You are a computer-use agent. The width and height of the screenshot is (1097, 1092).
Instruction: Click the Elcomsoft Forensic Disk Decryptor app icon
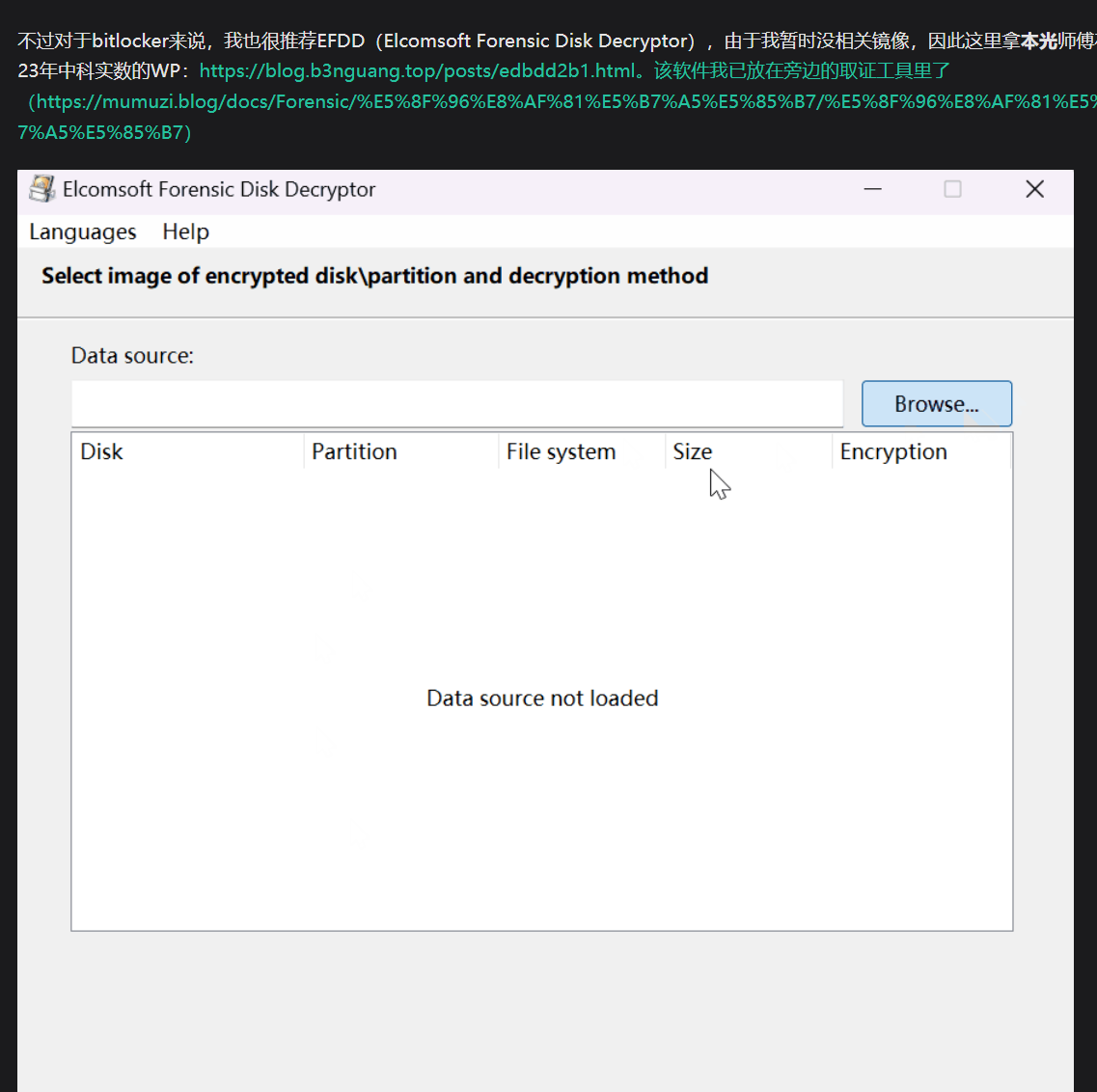tap(42, 189)
